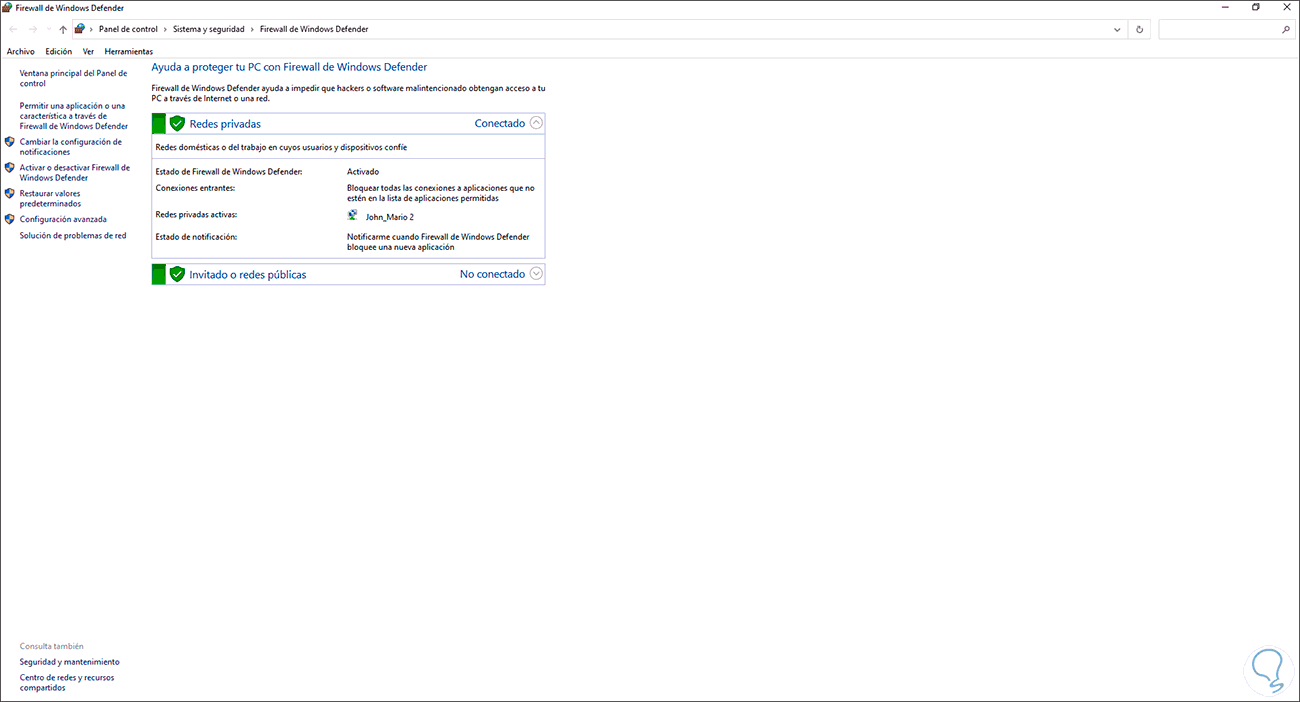Open the recent locations dropdown arrow
This screenshot has height=702, width=1300.
(48, 30)
